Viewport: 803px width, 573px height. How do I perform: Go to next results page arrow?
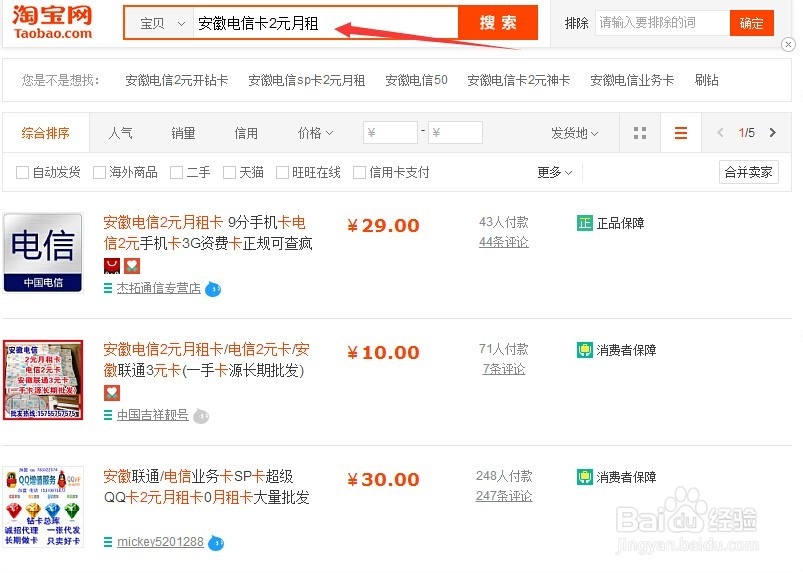(773, 133)
